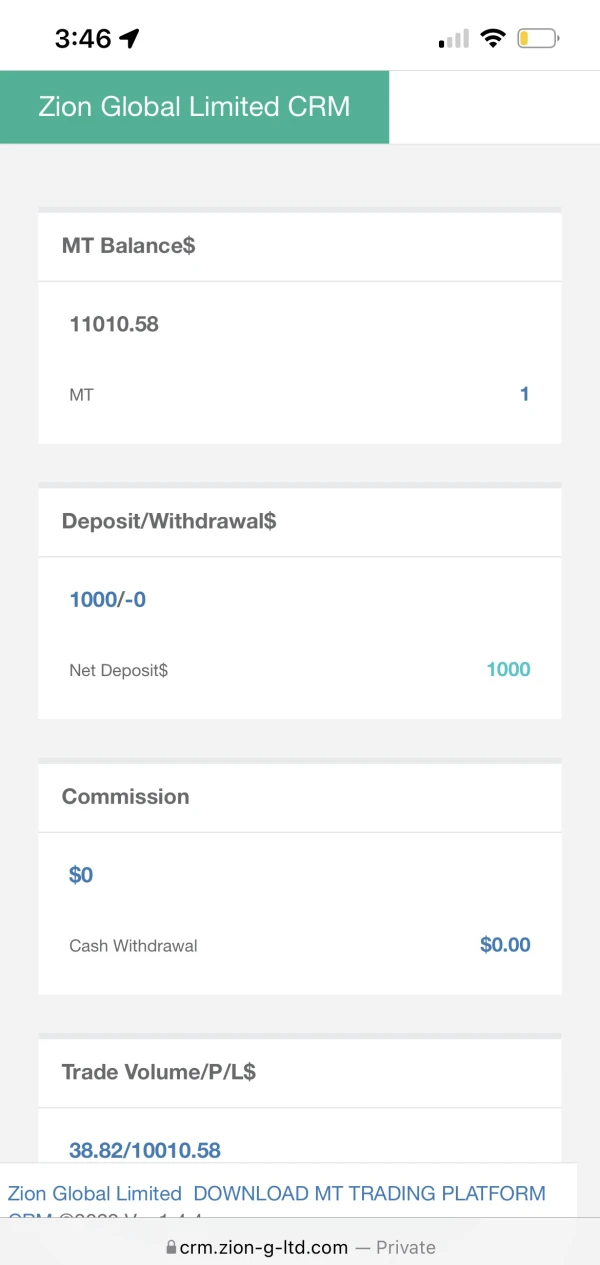600x1265 pixels.
Task: Select the $0 commission value
Action: [x=81, y=874]
